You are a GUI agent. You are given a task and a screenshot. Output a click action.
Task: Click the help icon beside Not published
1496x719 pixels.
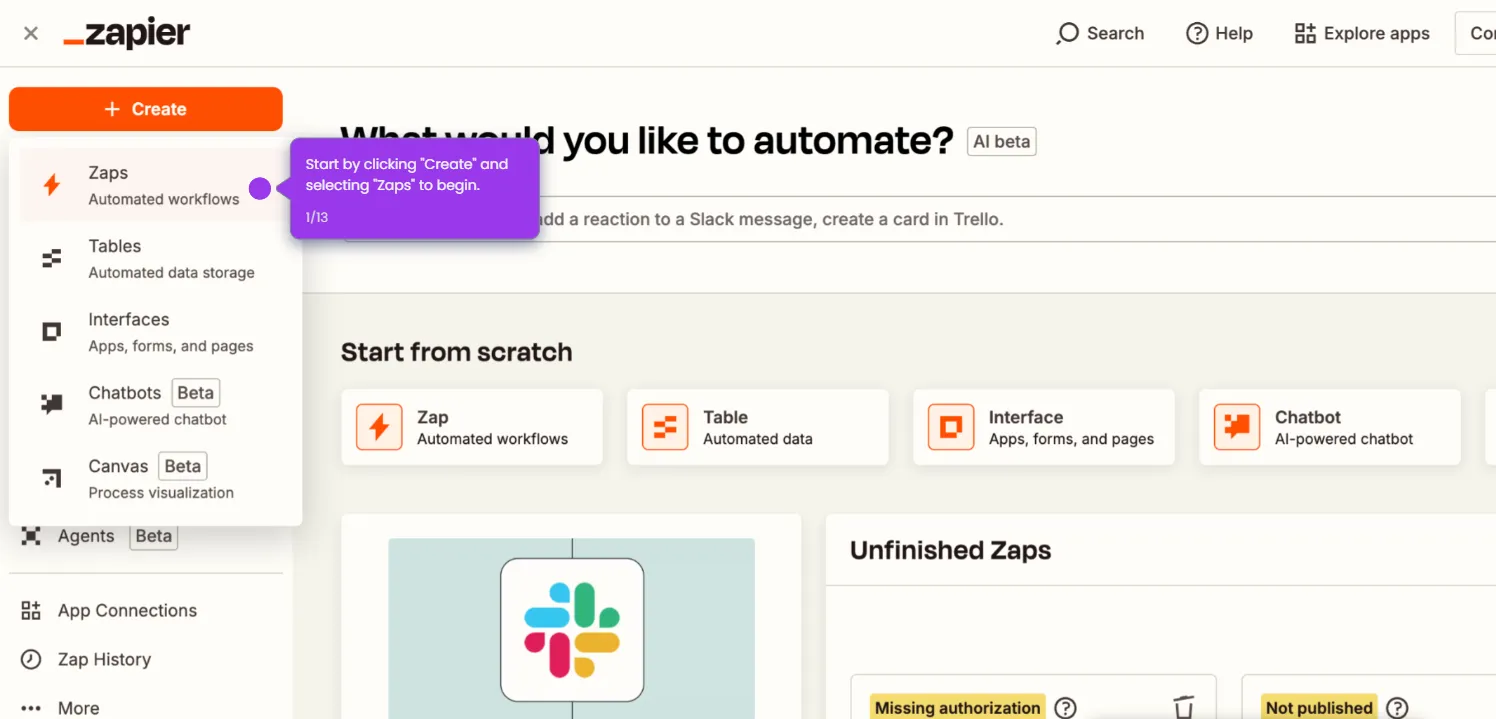(1397, 708)
